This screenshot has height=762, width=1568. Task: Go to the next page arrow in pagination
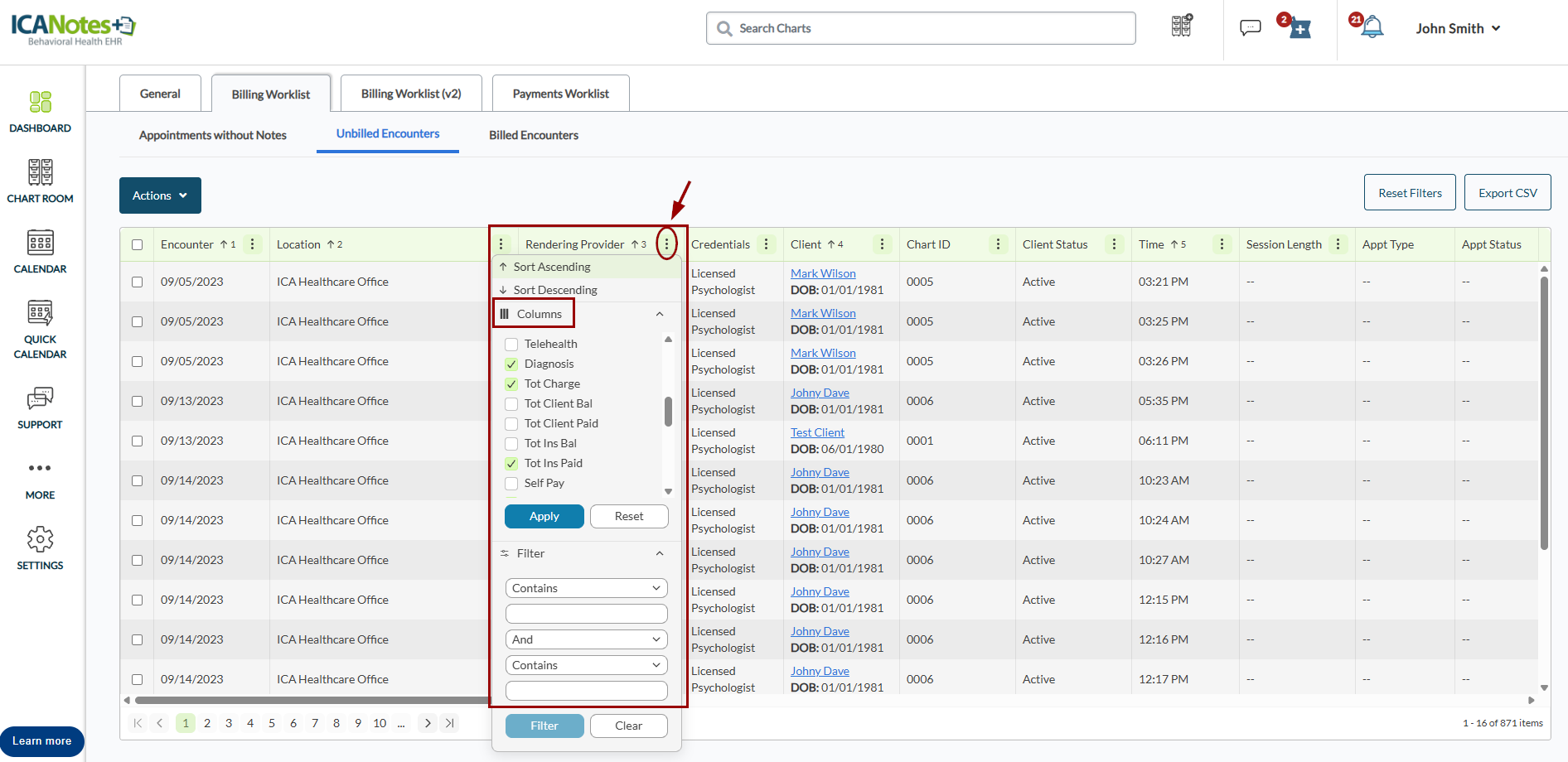click(x=428, y=723)
